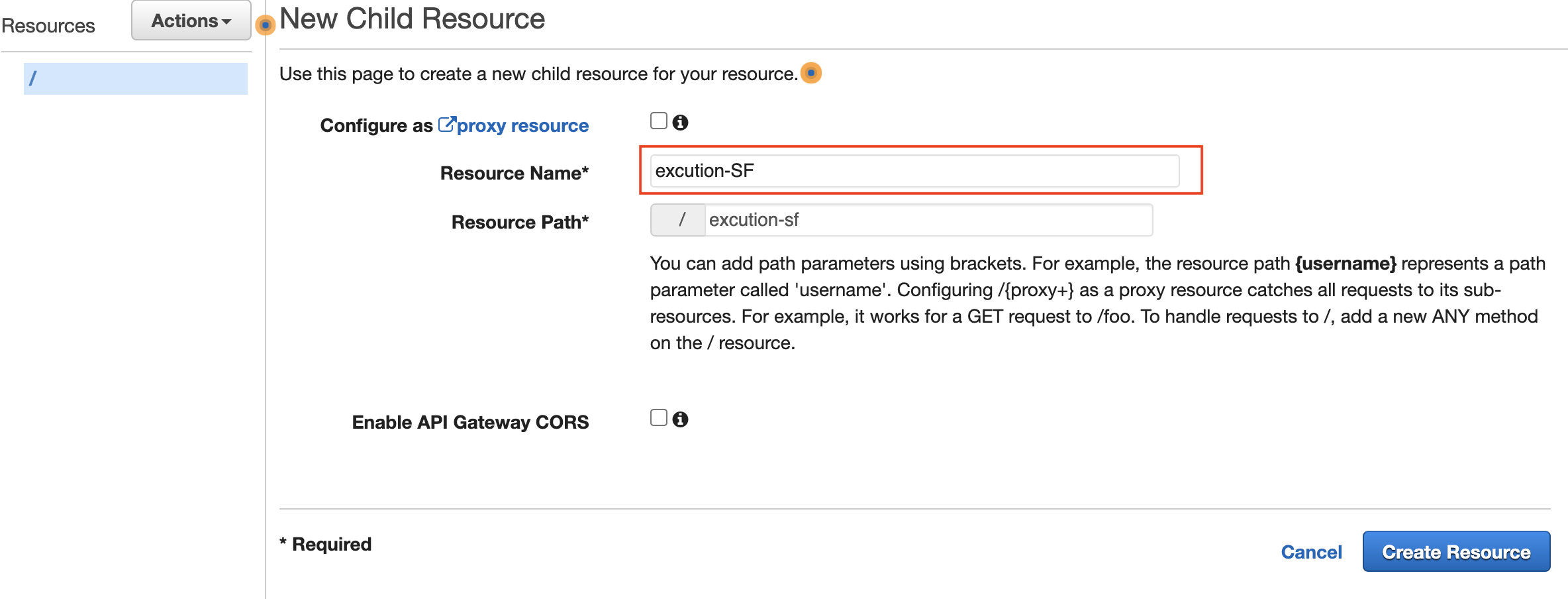Check the Configure as proxy resource checkbox
The image size is (1568, 599).
pos(658,121)
